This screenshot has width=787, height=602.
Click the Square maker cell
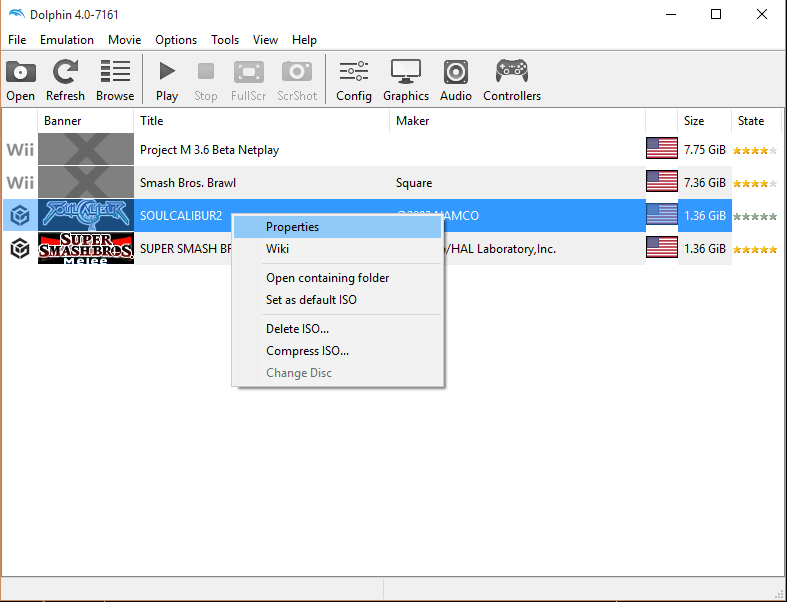(414, 183)
